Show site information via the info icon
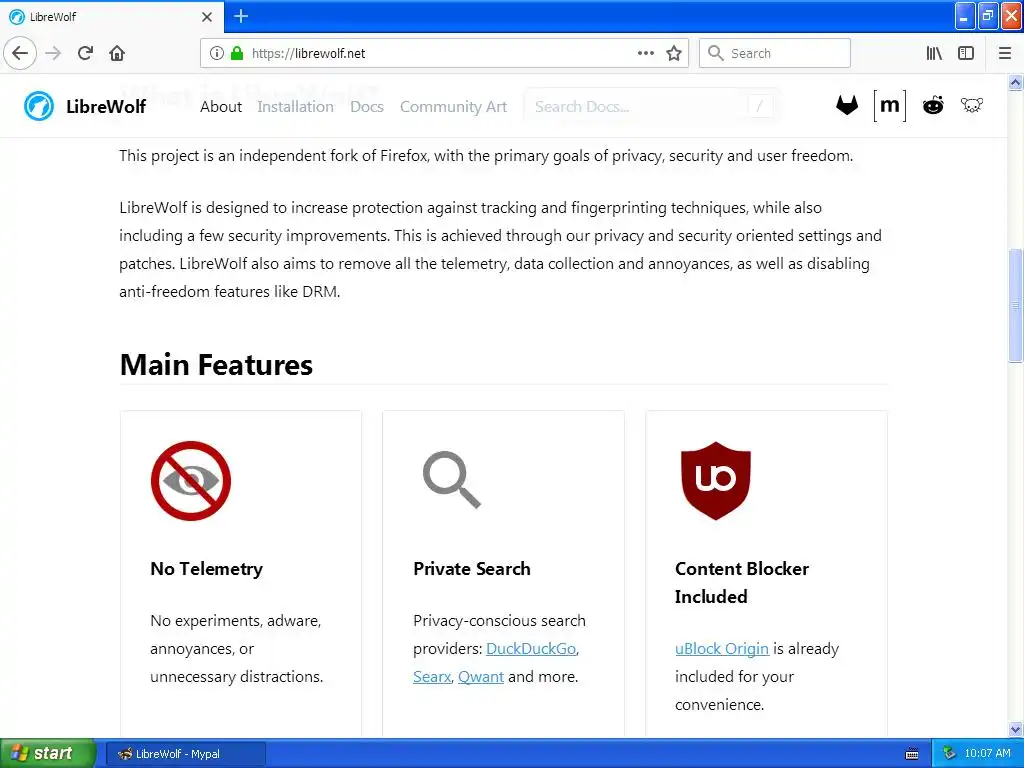 217,53
